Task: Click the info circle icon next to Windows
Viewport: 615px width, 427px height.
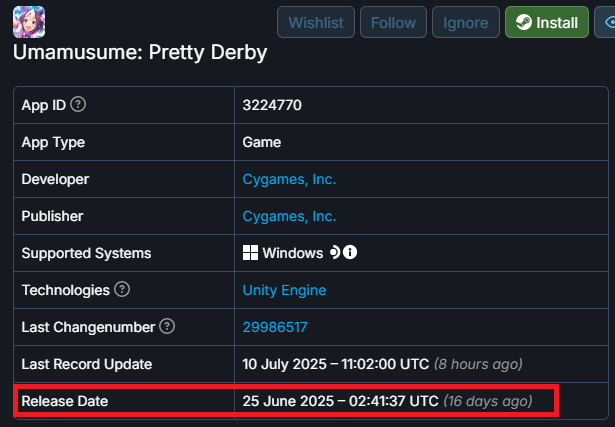Action: (350, 252)
